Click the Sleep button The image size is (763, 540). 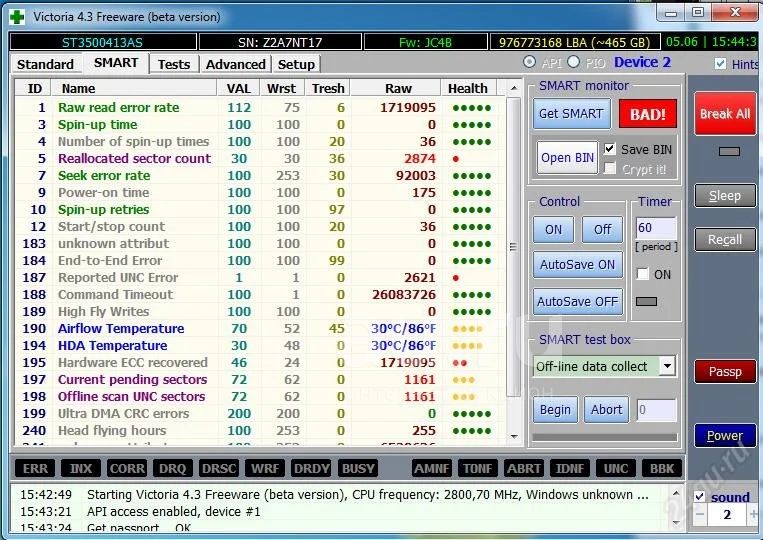(725, 196)
